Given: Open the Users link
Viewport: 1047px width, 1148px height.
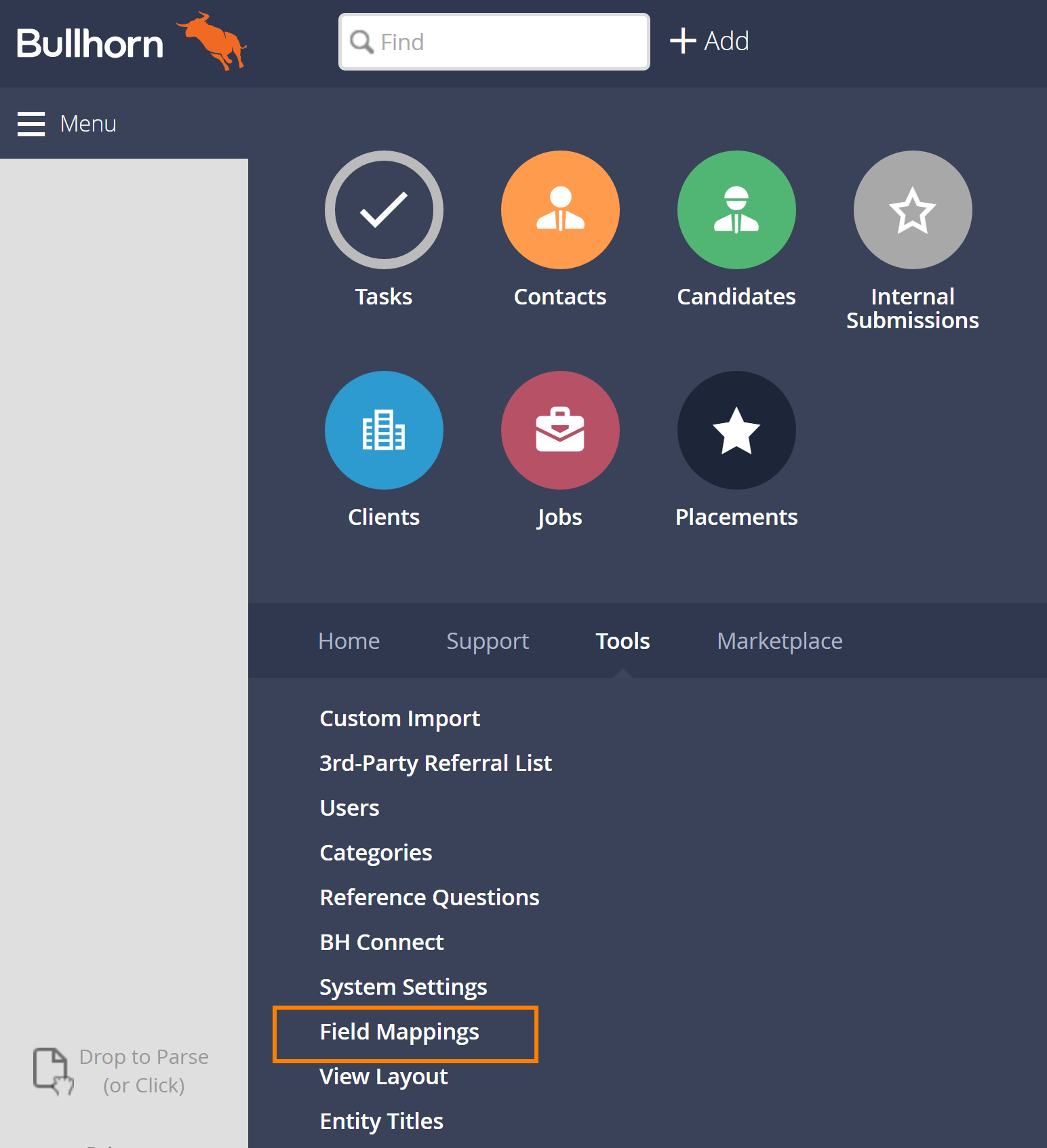Looking at the screenshot, I should (x=350, y=808).
